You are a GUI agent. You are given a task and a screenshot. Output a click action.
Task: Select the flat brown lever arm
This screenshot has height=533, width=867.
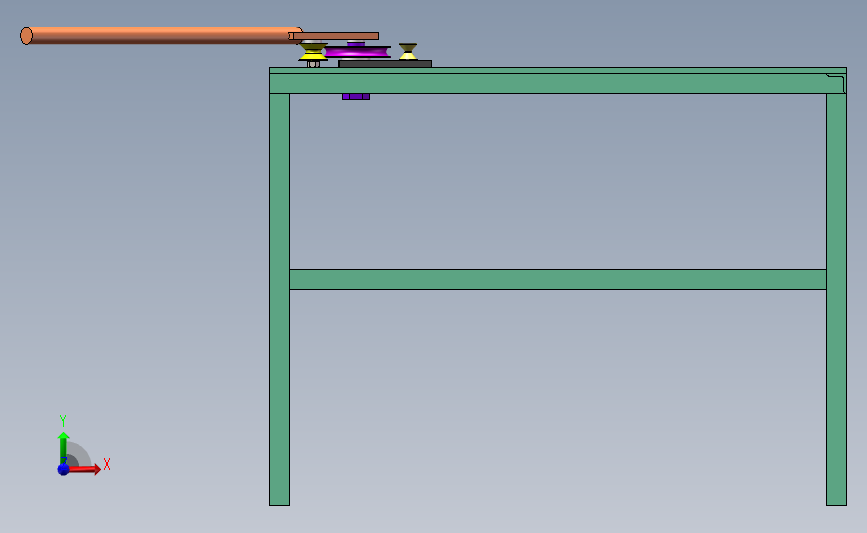pos(336,36)
